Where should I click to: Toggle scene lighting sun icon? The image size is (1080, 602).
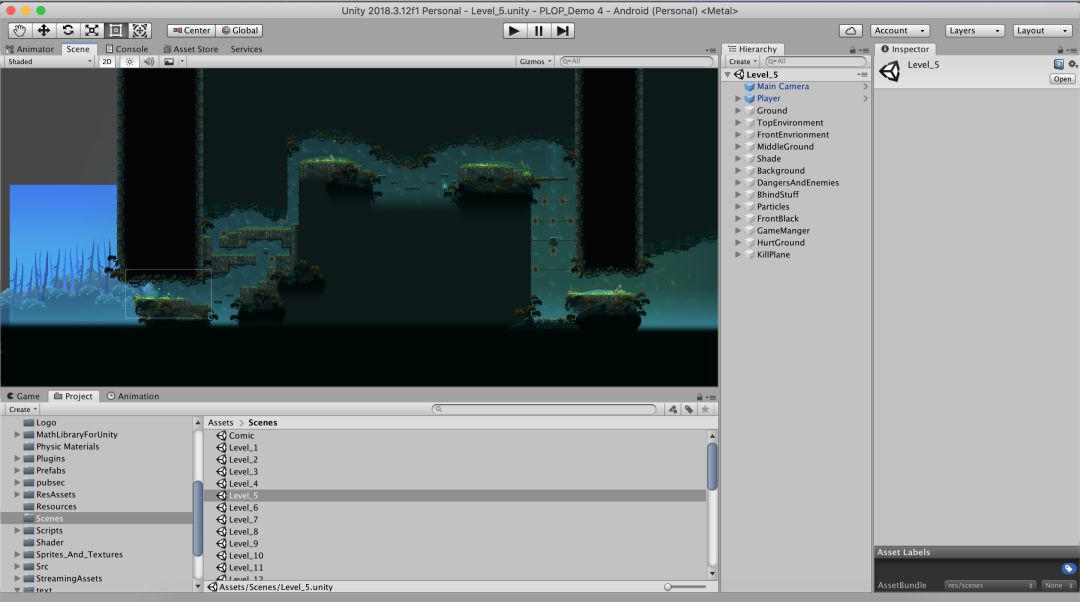(x=129, y=62)
